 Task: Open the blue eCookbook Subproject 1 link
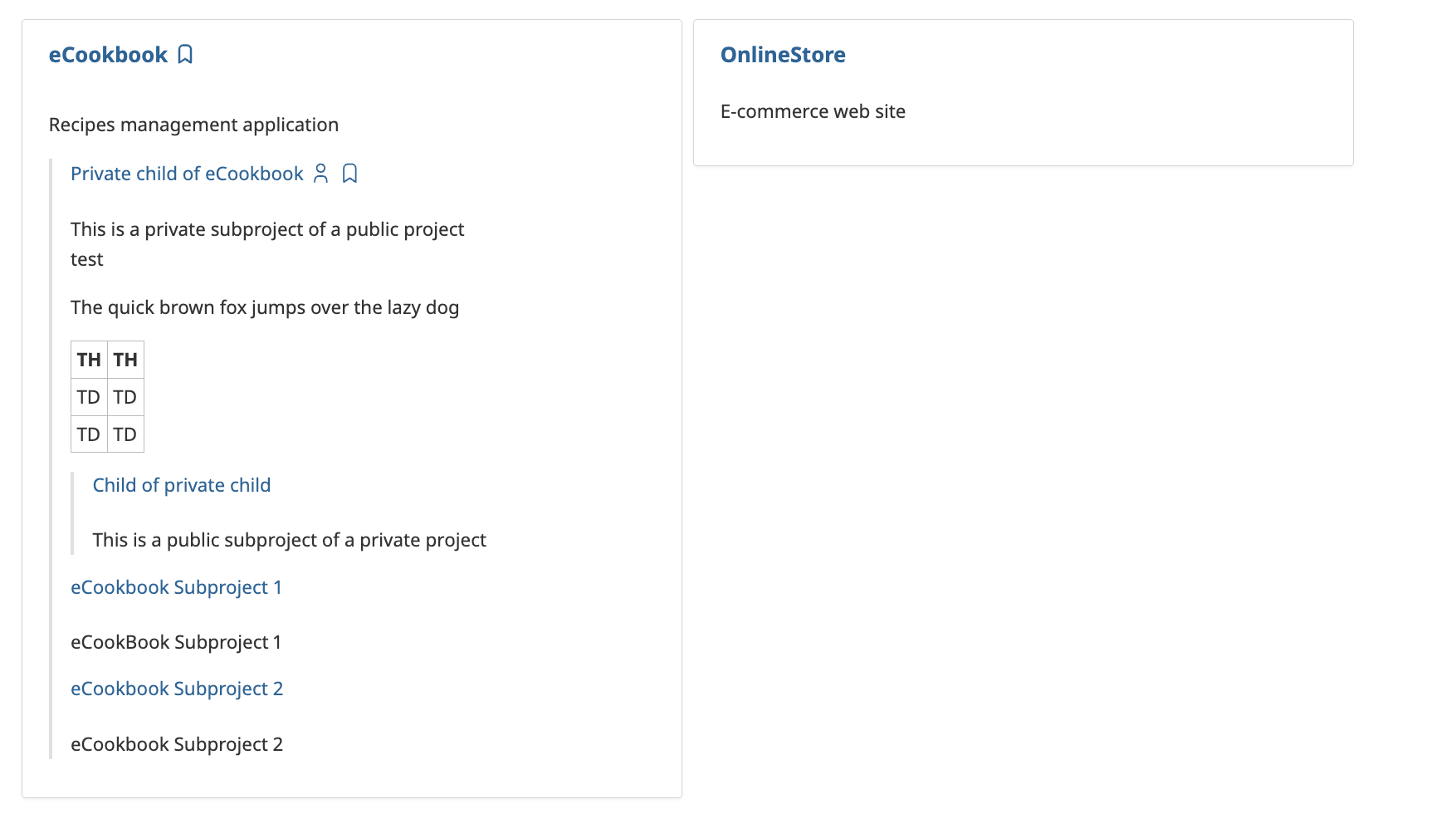(x=176, y=587)
